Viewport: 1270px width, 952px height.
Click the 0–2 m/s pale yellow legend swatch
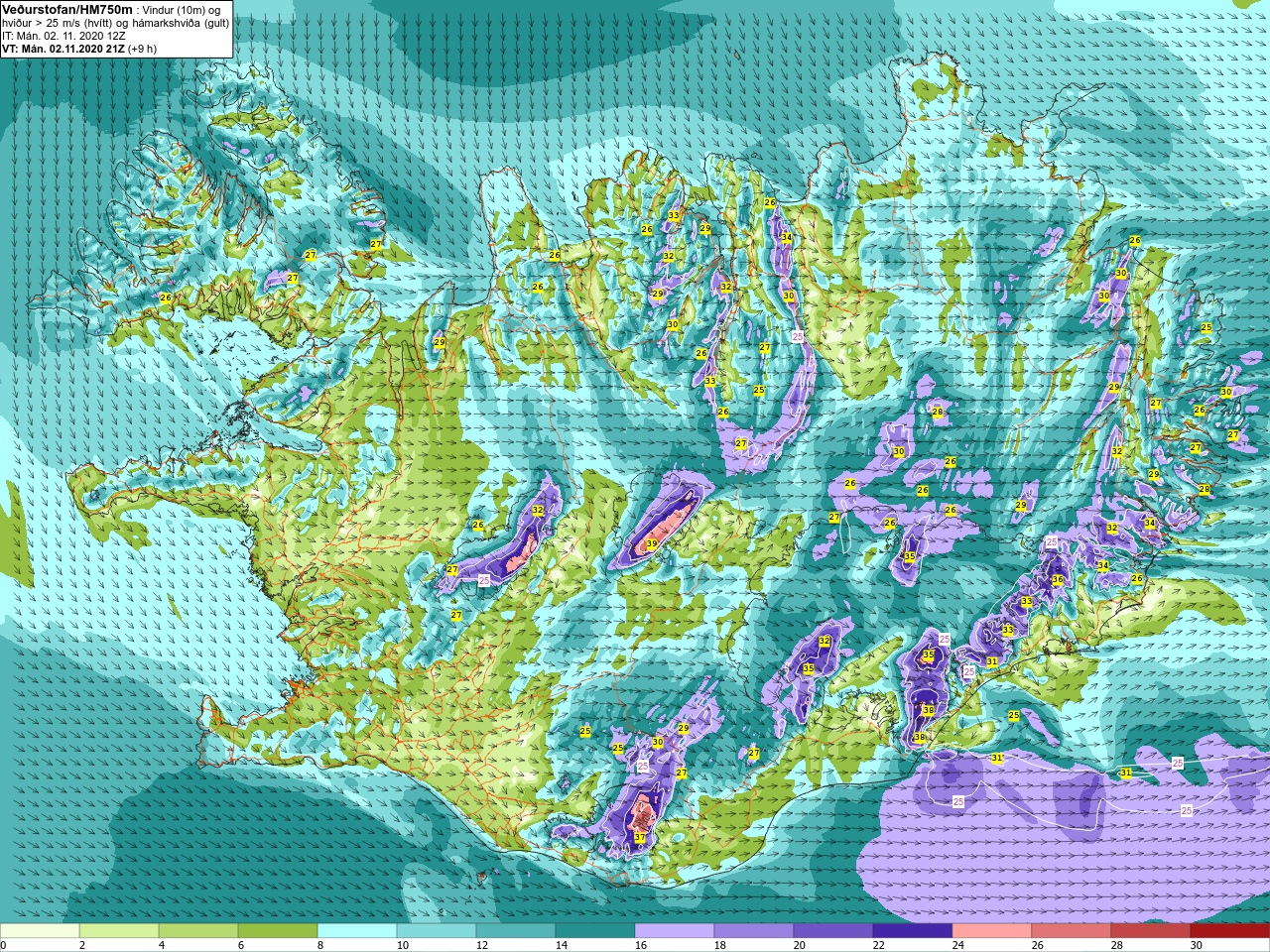click(x=40, y=931)
